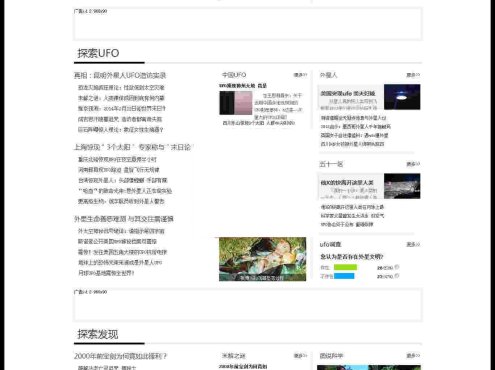The height and width of the screenshot is (370, 495).
Task: Open the large captioned feature image on grass
Action: point(262,259)
